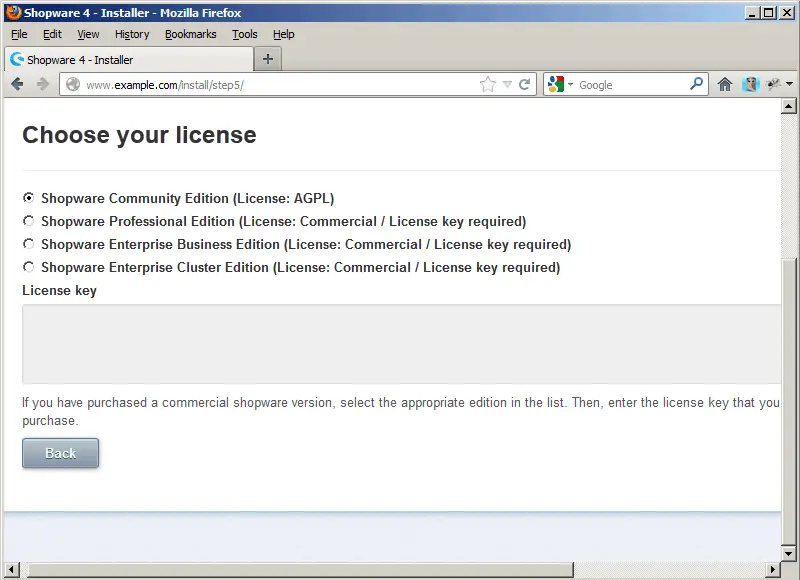Open the Bookmarks menu
This screenshot has height=580, width=800.
pyautogui.click(x=190, y=34)
